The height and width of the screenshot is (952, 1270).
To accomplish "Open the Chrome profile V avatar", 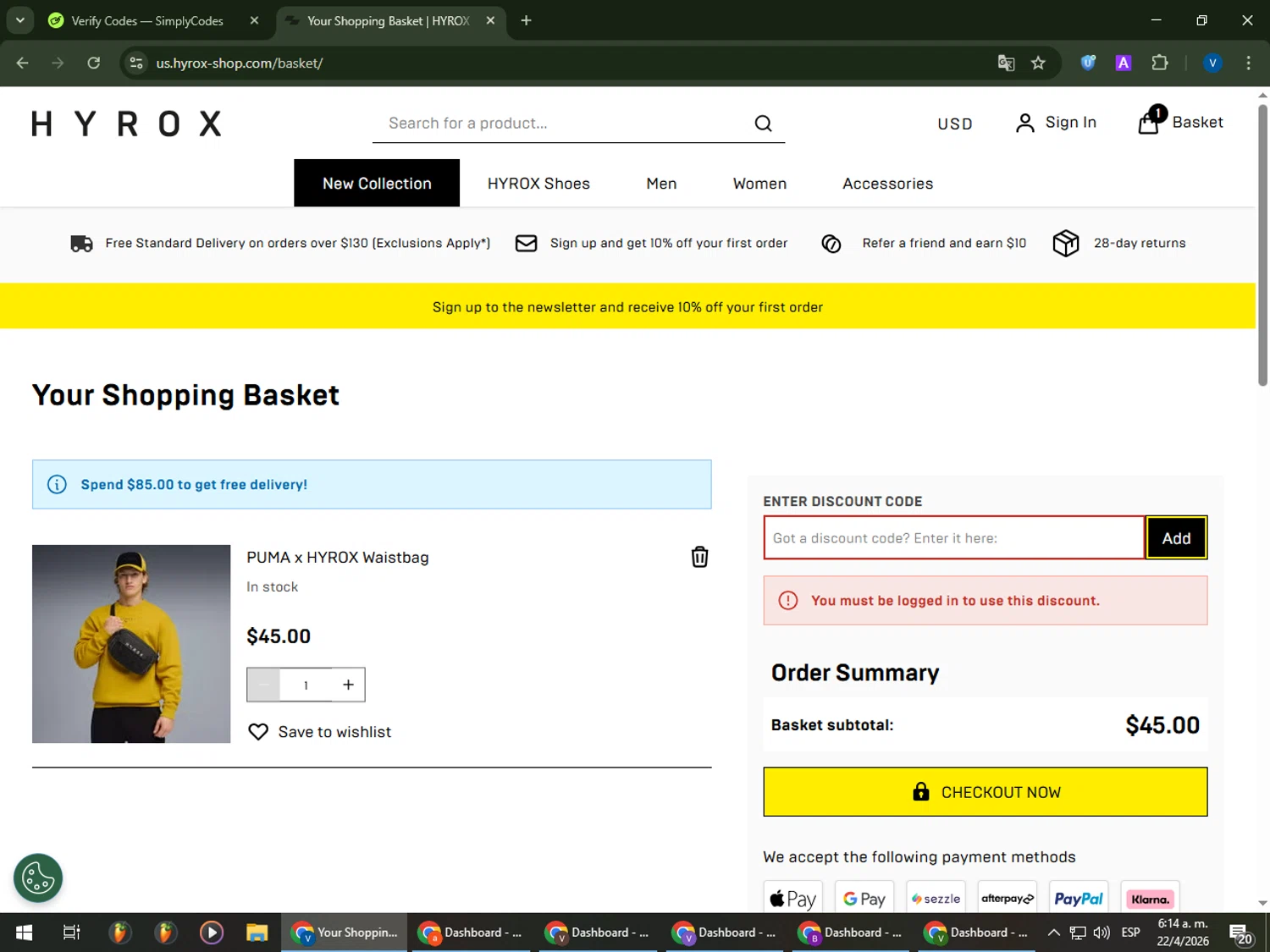I will [1212, 63].
